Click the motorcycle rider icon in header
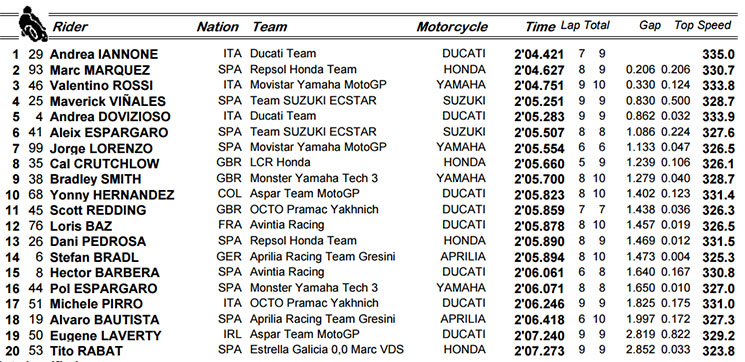This screenshot has height=362, width=745. click(x=33, y=24)
